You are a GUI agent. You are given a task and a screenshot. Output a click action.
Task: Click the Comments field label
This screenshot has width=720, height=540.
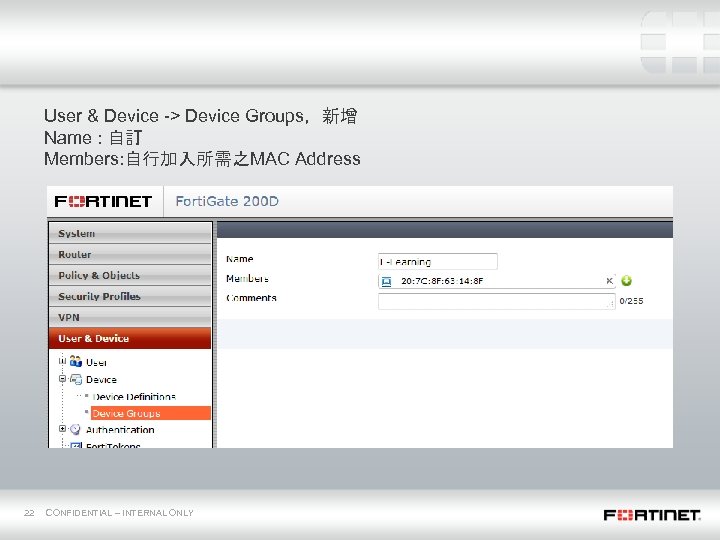(x=251, y=298)
